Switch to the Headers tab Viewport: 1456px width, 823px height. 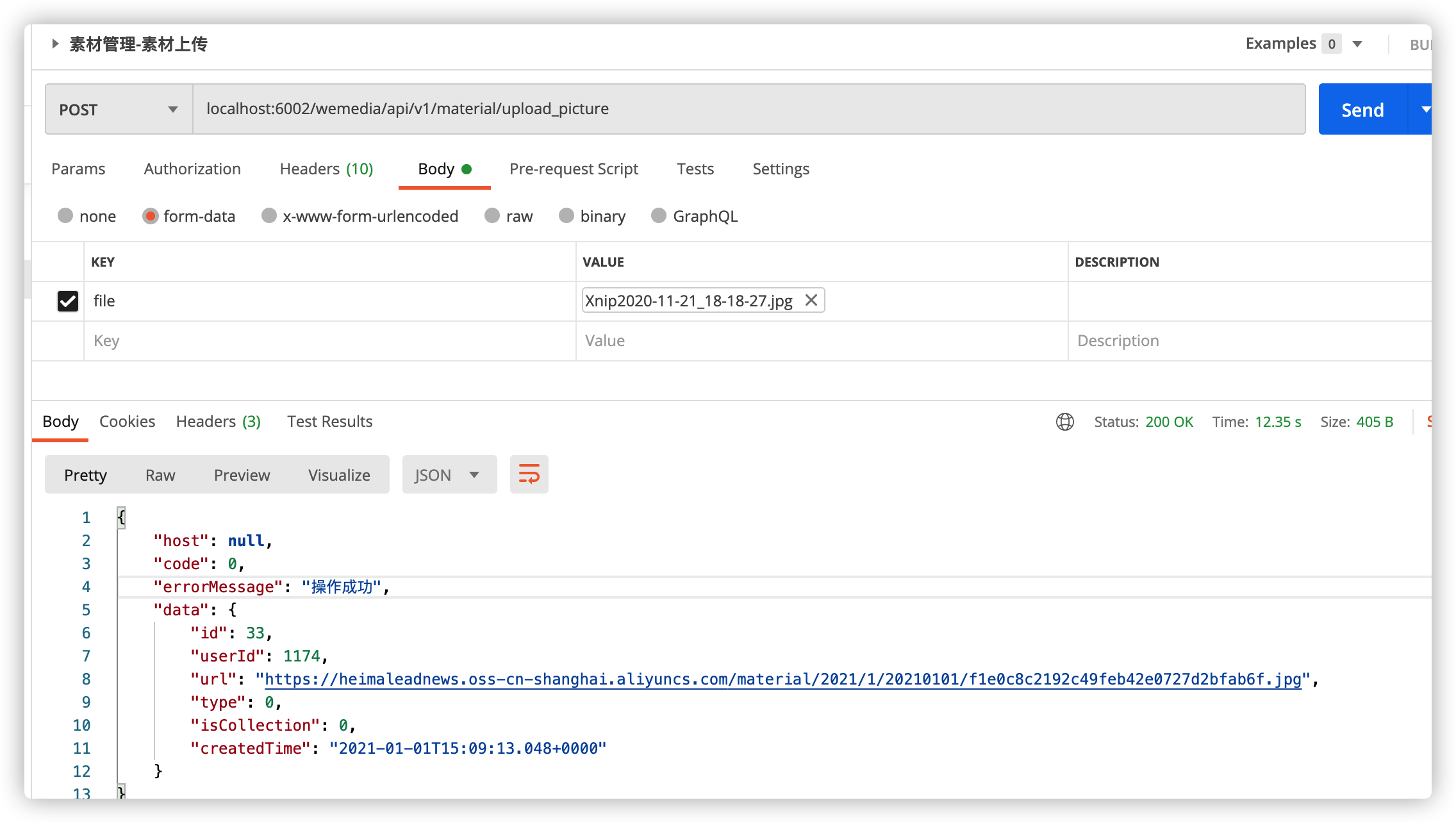click(x=217, y=421)
